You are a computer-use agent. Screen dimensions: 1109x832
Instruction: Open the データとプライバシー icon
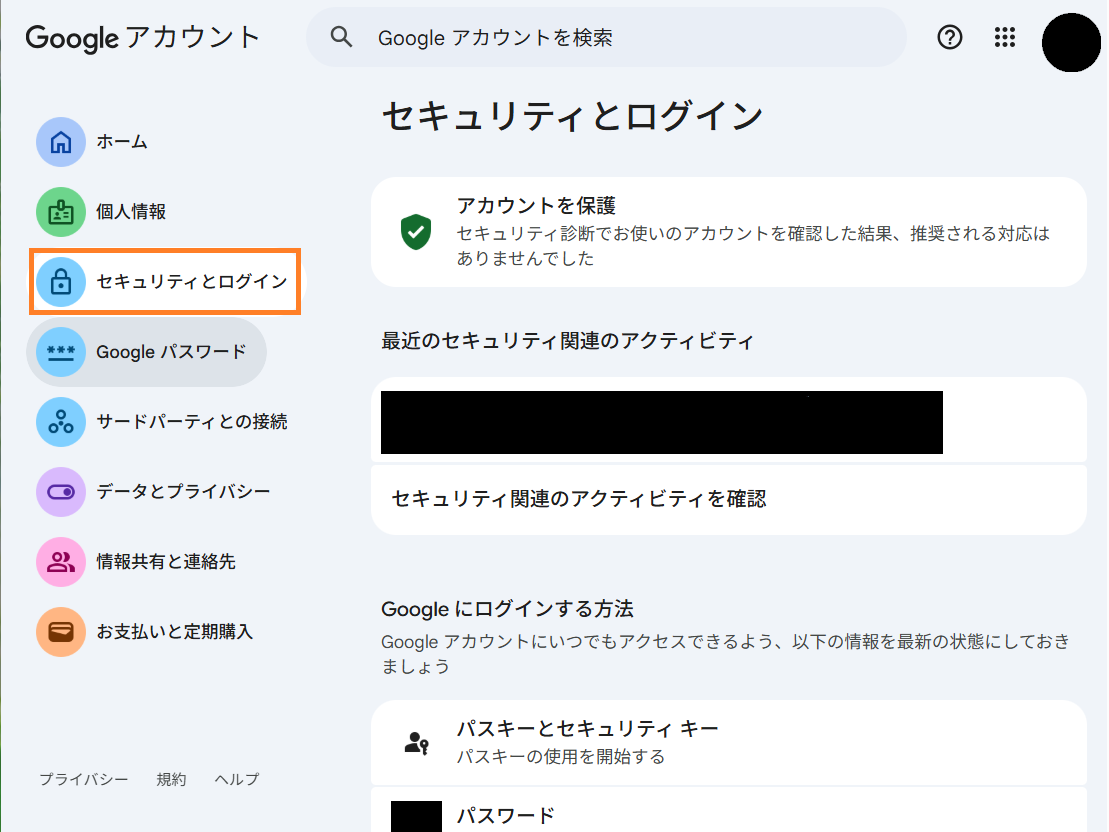coord(60,491)
